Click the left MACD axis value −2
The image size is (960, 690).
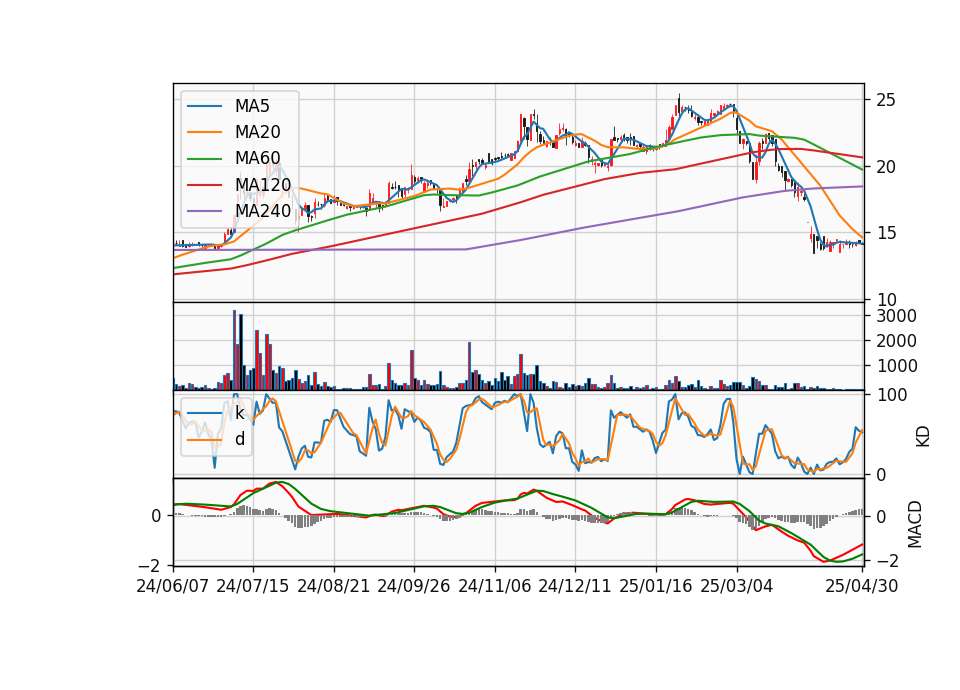pos(148,564)
